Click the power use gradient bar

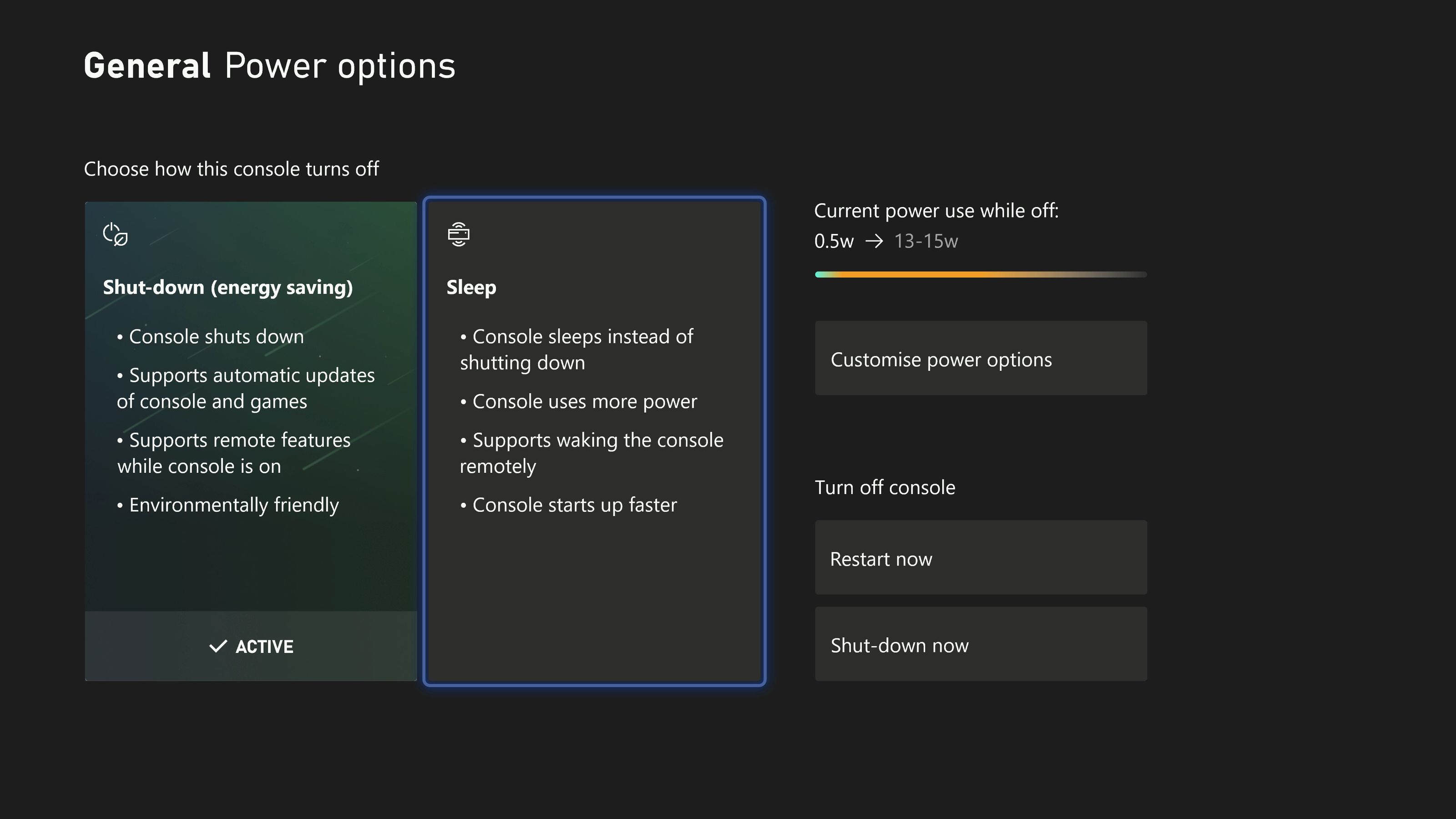tap(981, 275)
